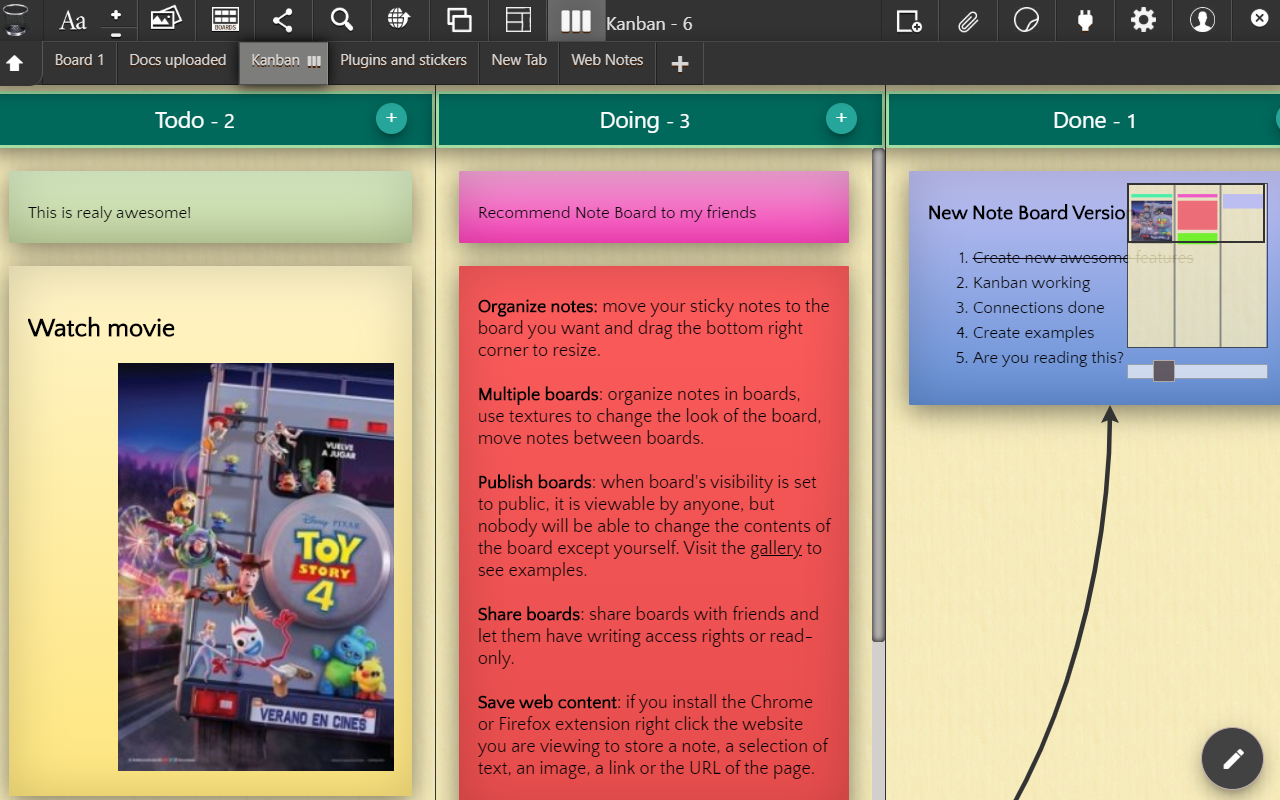This screenshot has width=1280, height=800.
Task: Select the Aa text note tool
Action: [71, 20]
